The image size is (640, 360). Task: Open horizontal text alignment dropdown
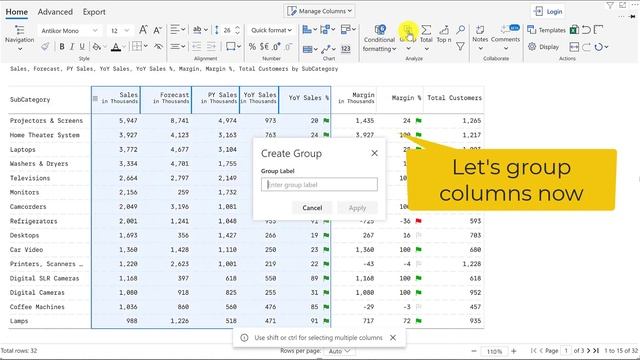click(x=178, y=29)
